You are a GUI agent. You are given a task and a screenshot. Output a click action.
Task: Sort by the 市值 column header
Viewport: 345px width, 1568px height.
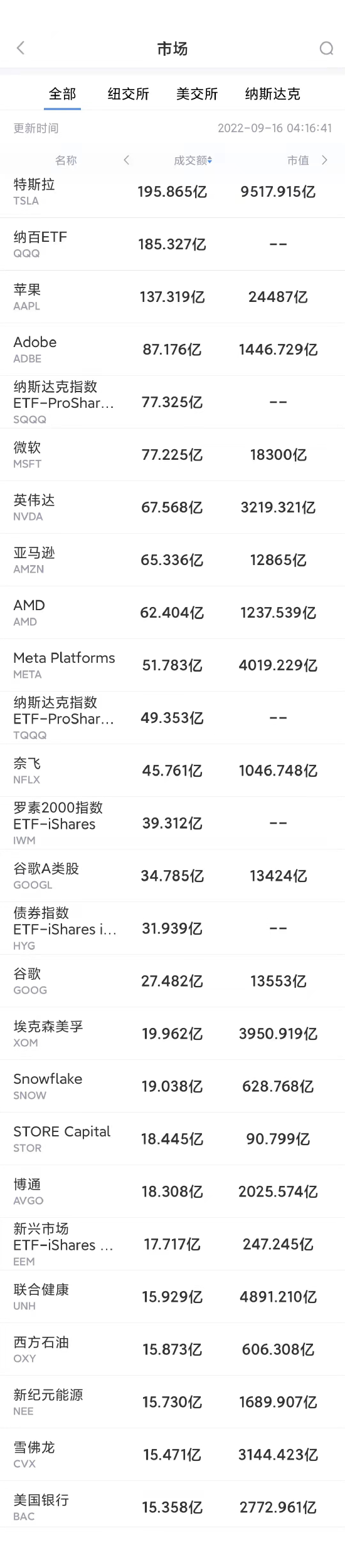pyautogui.click(x=298, y=160)
